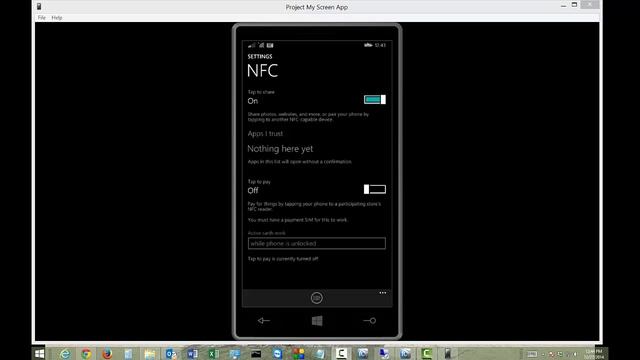Click the phone battery status icon
640x360 pixels.
pyautogui.click(x=368, y=45)
